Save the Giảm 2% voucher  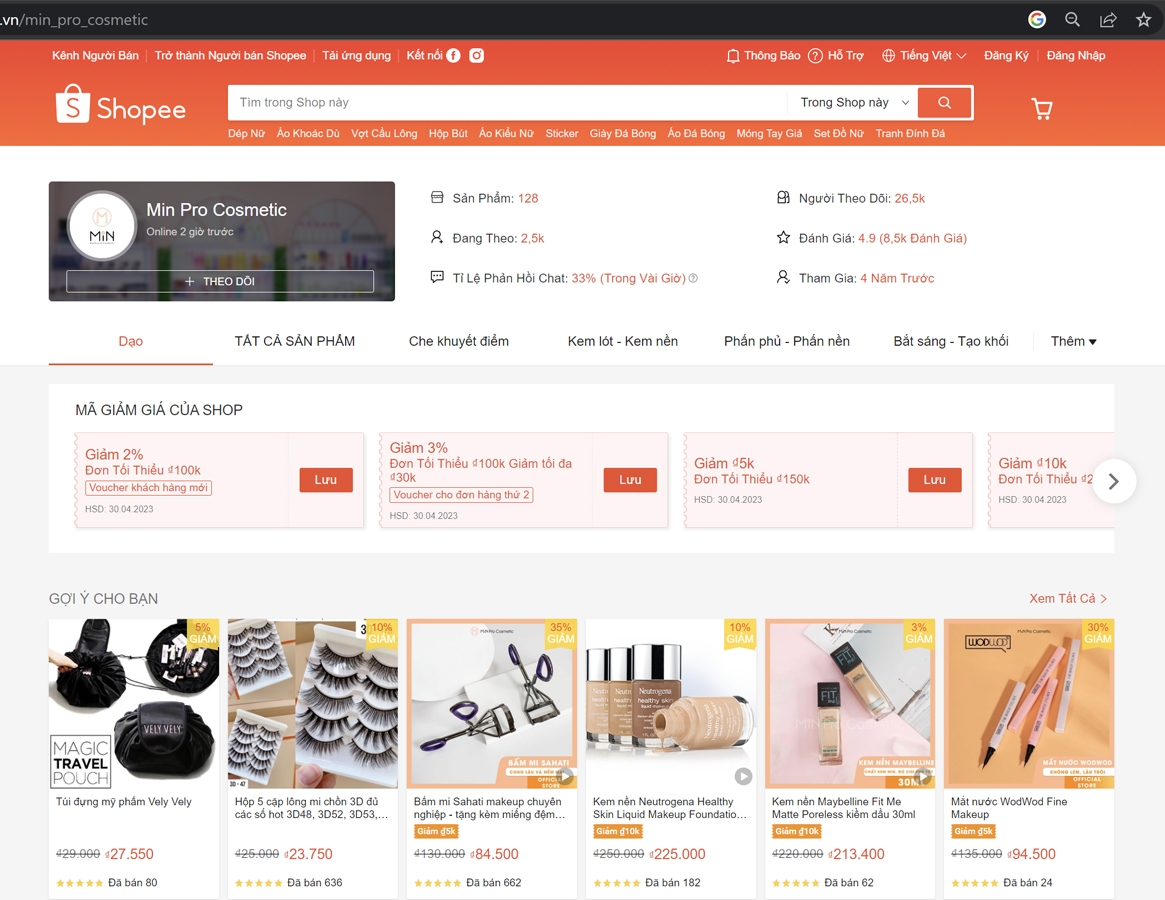325,480
